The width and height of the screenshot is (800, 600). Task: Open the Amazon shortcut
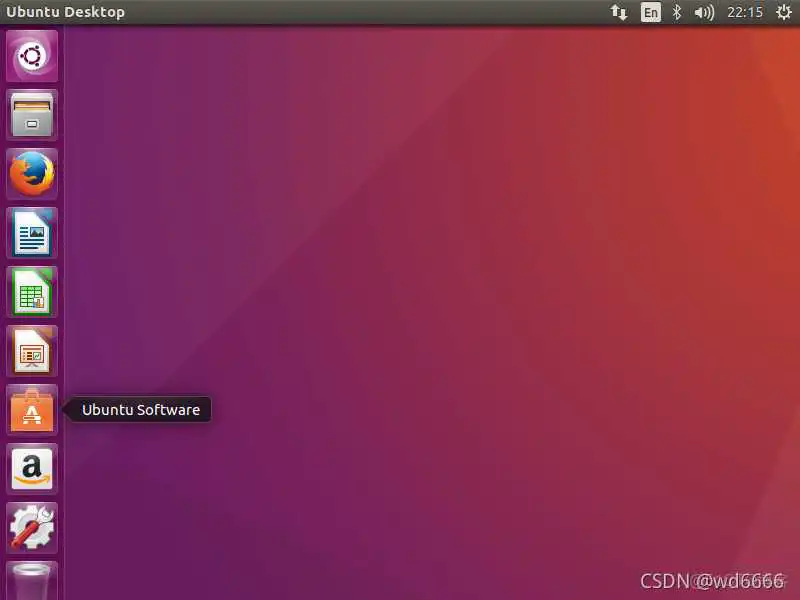(31, 469)
